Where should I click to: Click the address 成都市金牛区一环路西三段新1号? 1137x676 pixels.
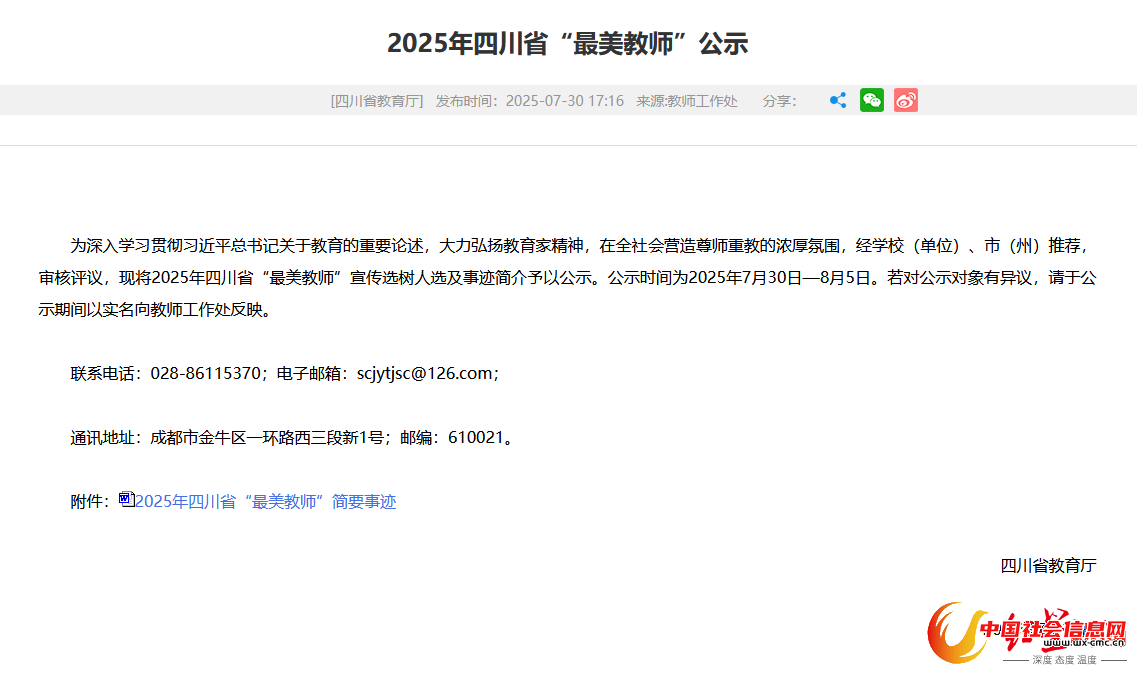click(x=267, y=438)
